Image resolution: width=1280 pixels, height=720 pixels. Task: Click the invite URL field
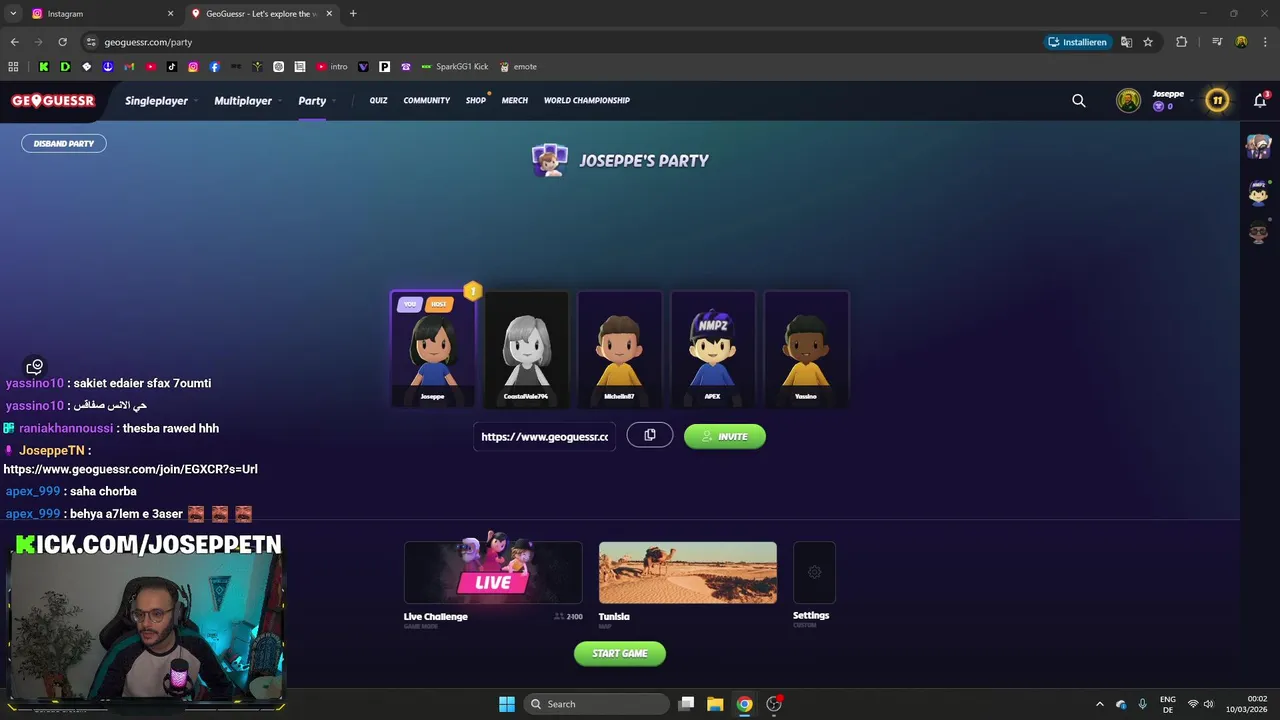[x=545, y=436]
